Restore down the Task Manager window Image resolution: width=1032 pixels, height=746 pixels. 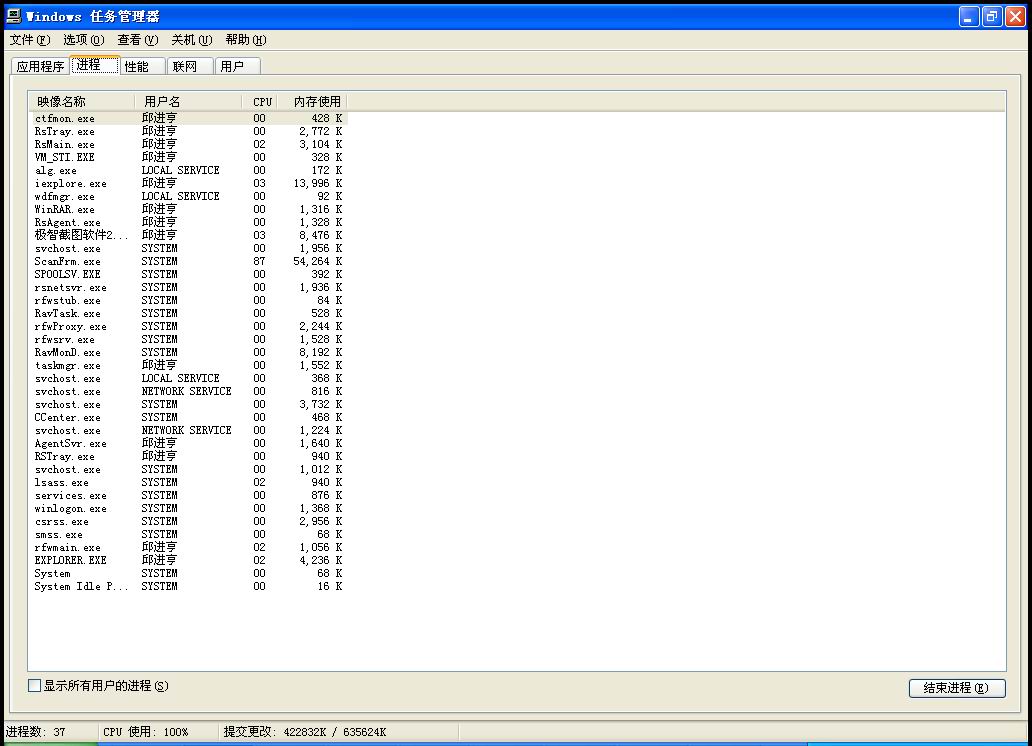click(x=992, y=16)
